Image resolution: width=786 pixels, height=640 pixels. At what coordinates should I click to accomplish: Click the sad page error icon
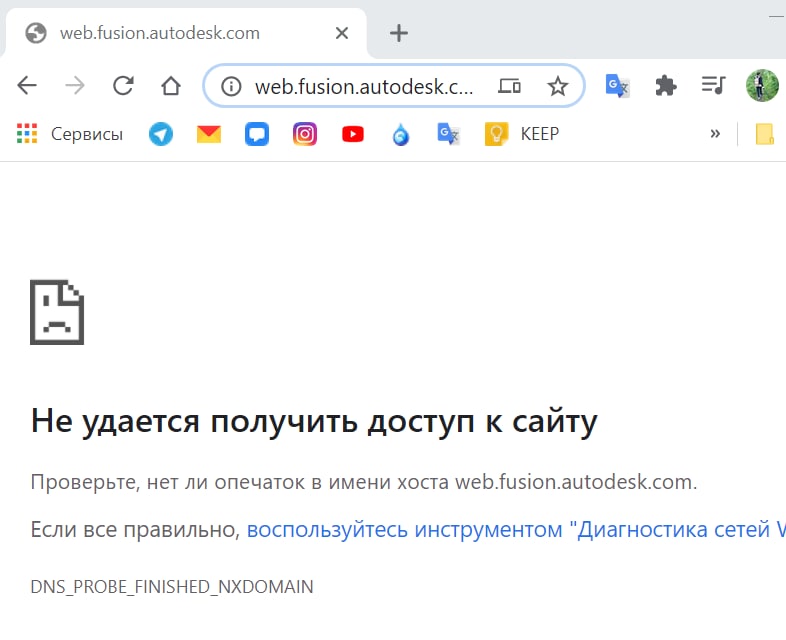(x=57, y=312)
